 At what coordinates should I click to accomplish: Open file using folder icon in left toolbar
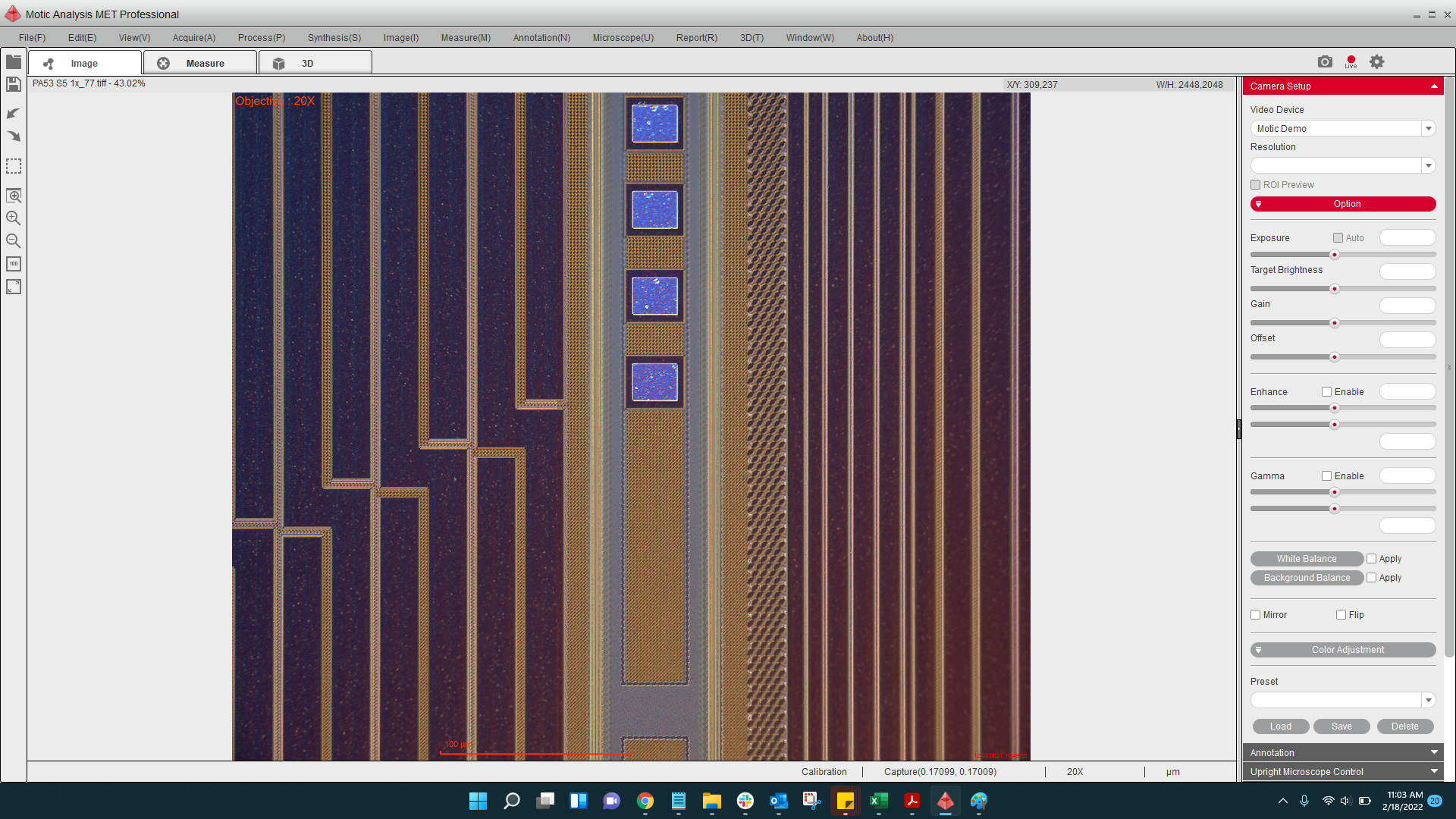click(14, 61)
